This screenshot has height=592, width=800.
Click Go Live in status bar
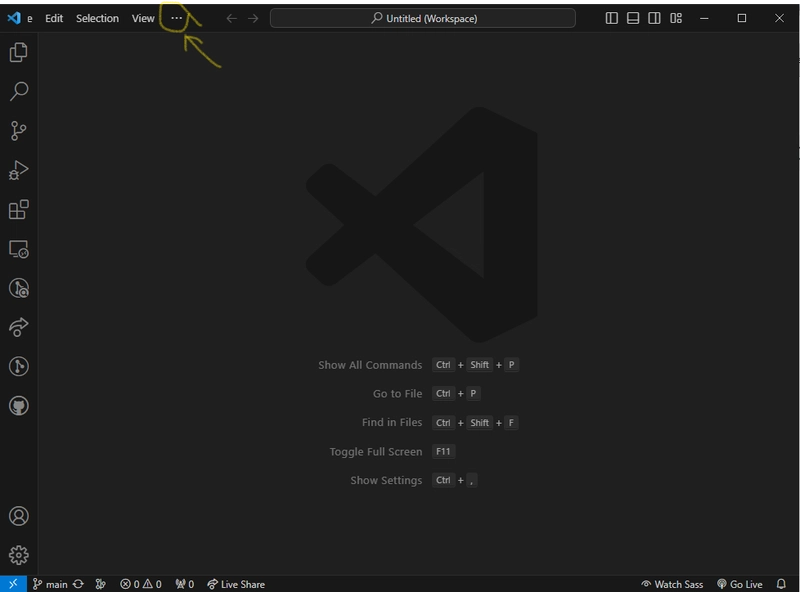pos(740,584)
